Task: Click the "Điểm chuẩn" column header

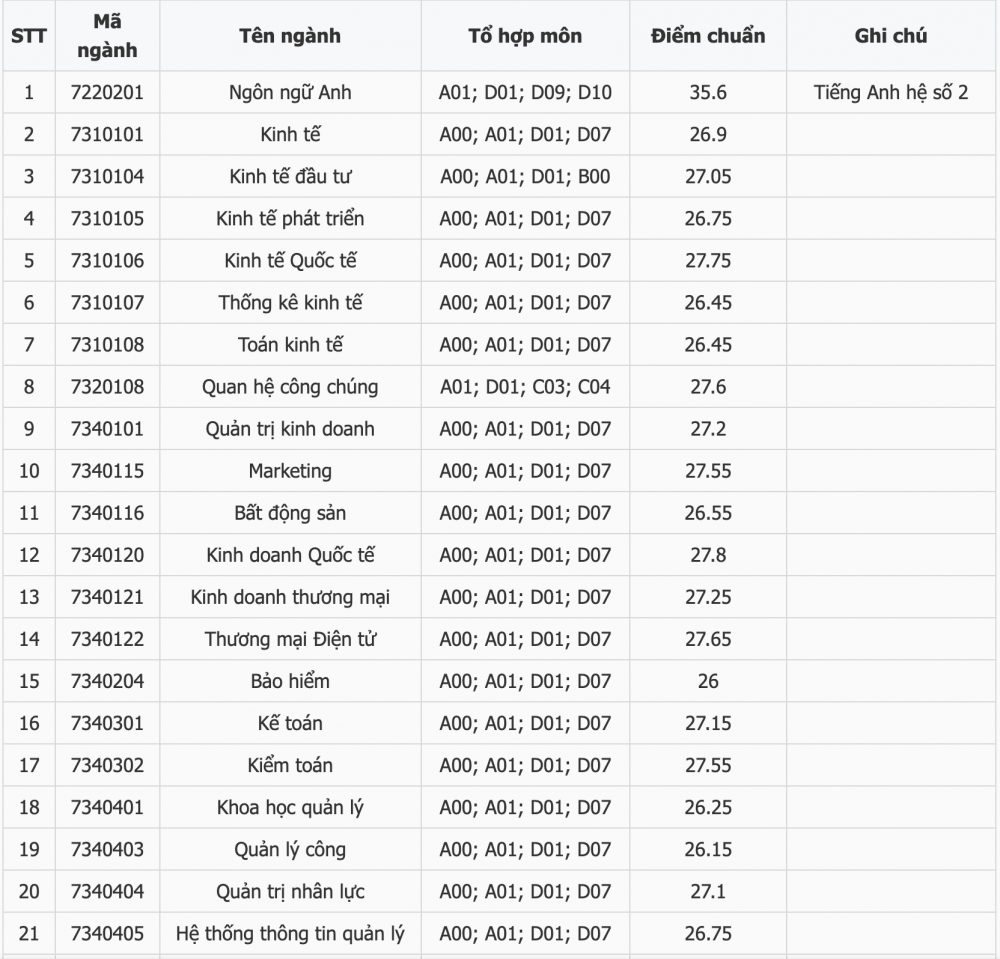Action: [x=708, y=36]
